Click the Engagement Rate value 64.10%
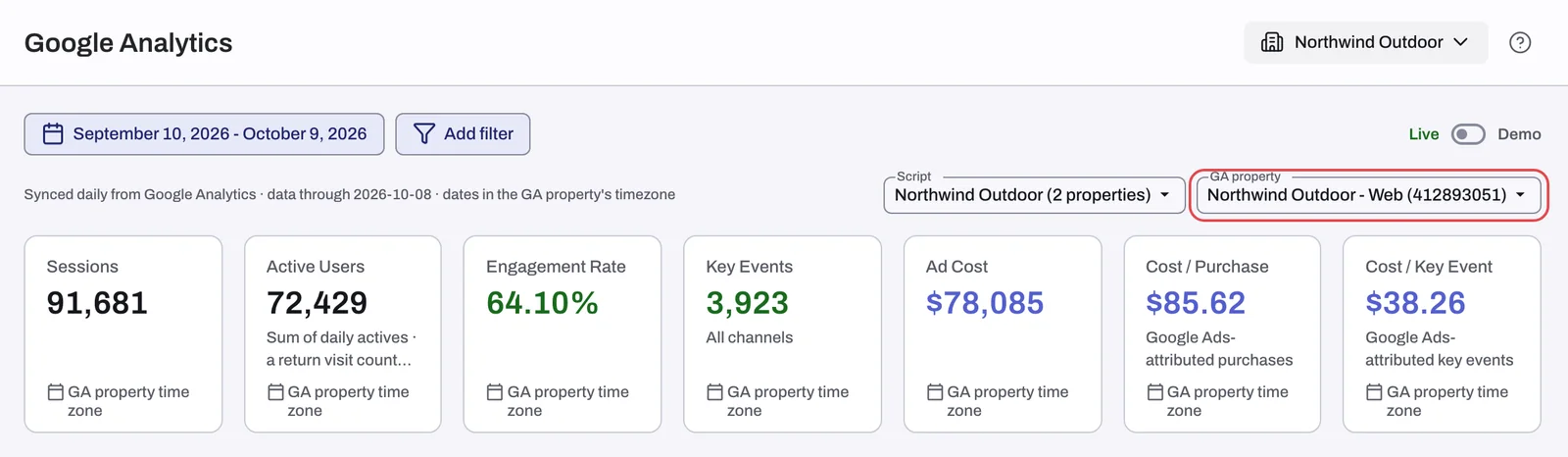The image size is (1568, 457). coord(542,303)
